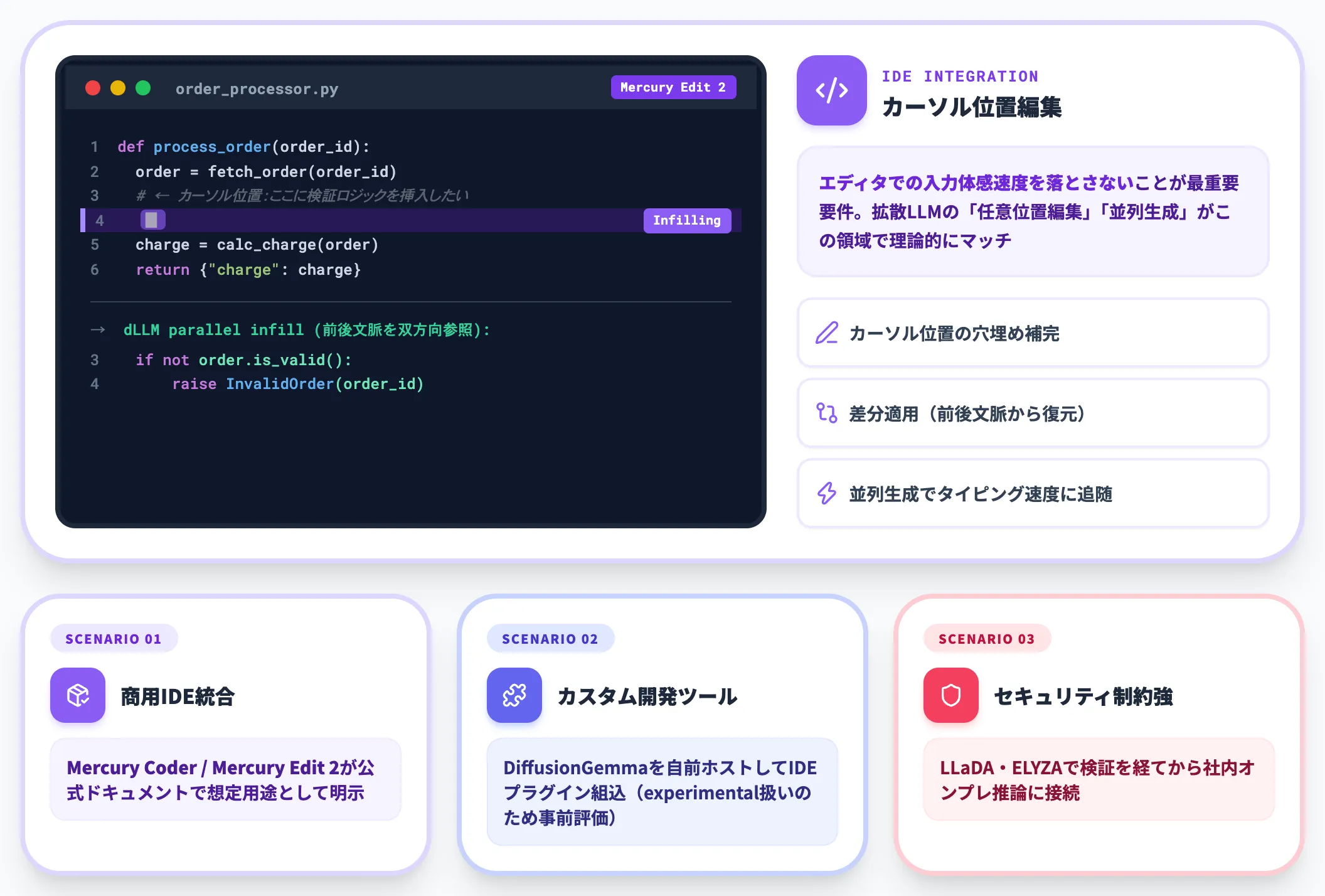Click the cube icon for 商用IDE統合

(78, 695)
